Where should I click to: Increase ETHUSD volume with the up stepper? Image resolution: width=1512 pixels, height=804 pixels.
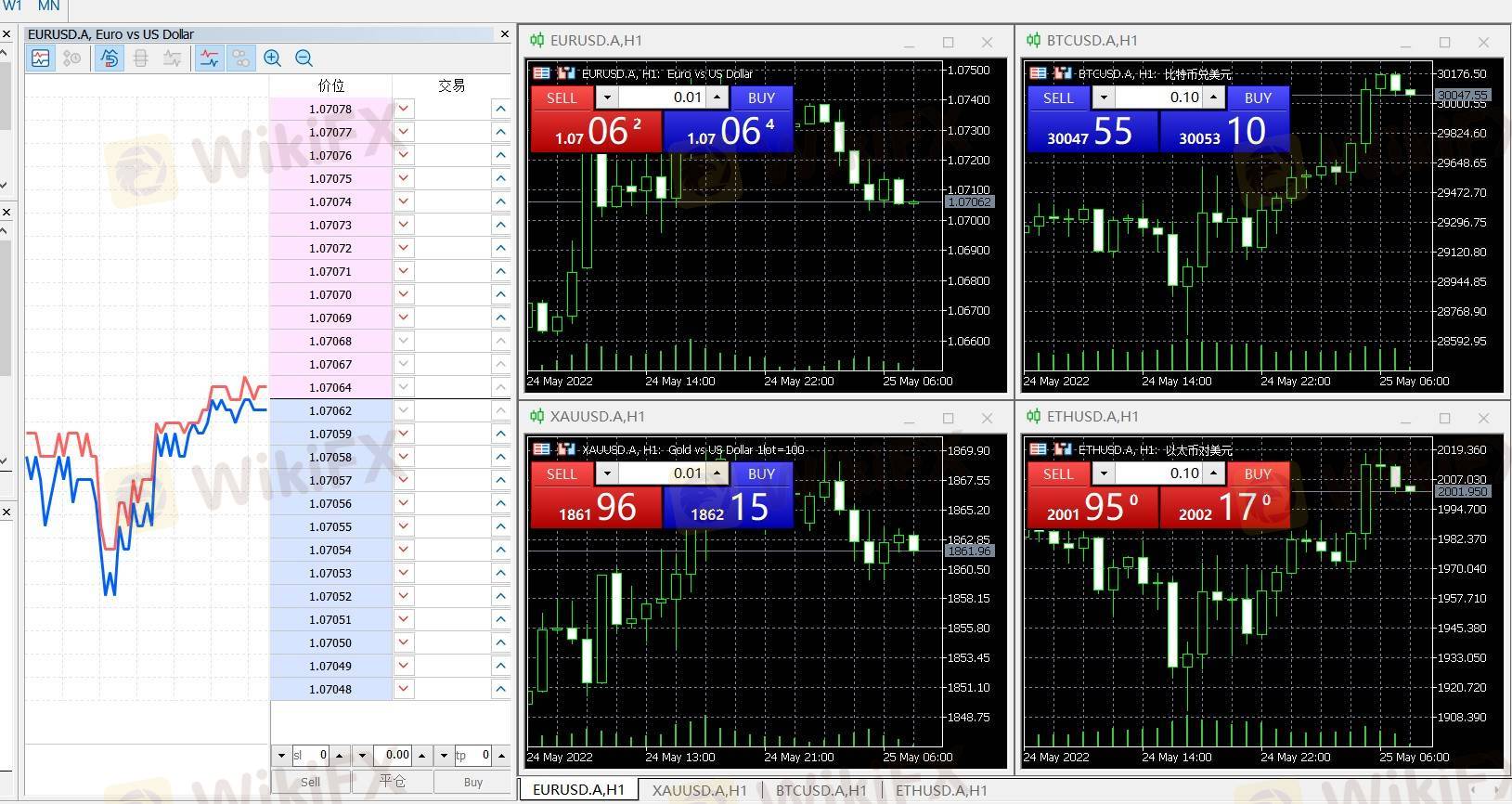[x=1213, y=473]
